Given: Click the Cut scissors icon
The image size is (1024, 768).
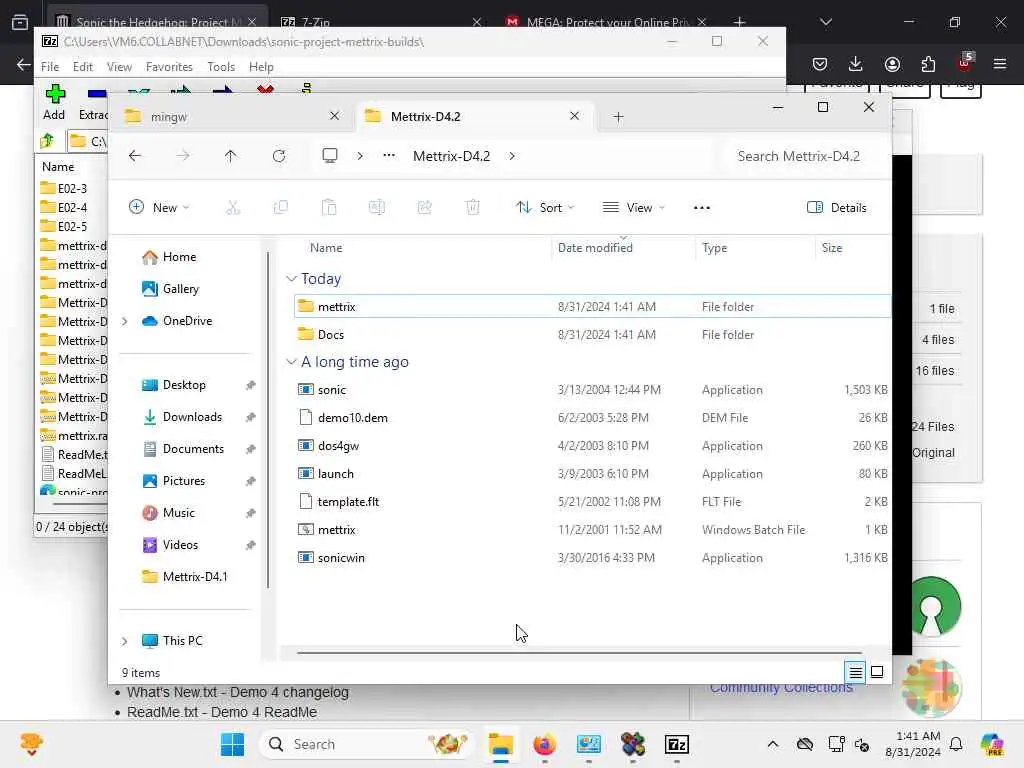Looking at the screenshot, I should tap(233, 208).
